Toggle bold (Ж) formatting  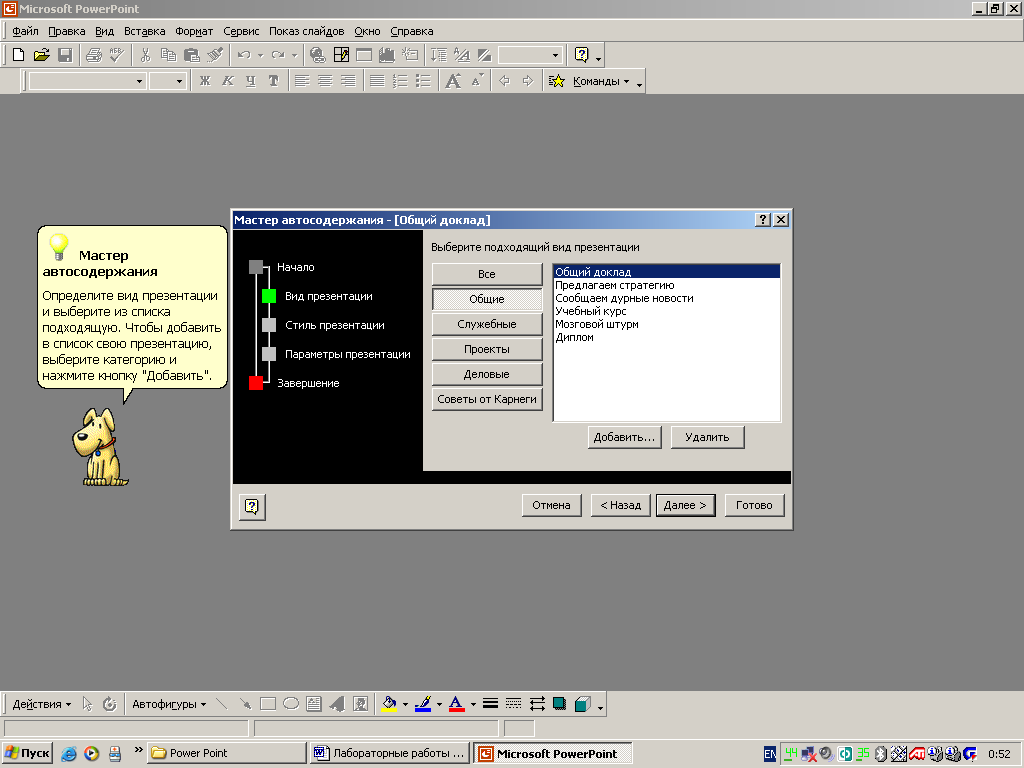click(205, 81)
